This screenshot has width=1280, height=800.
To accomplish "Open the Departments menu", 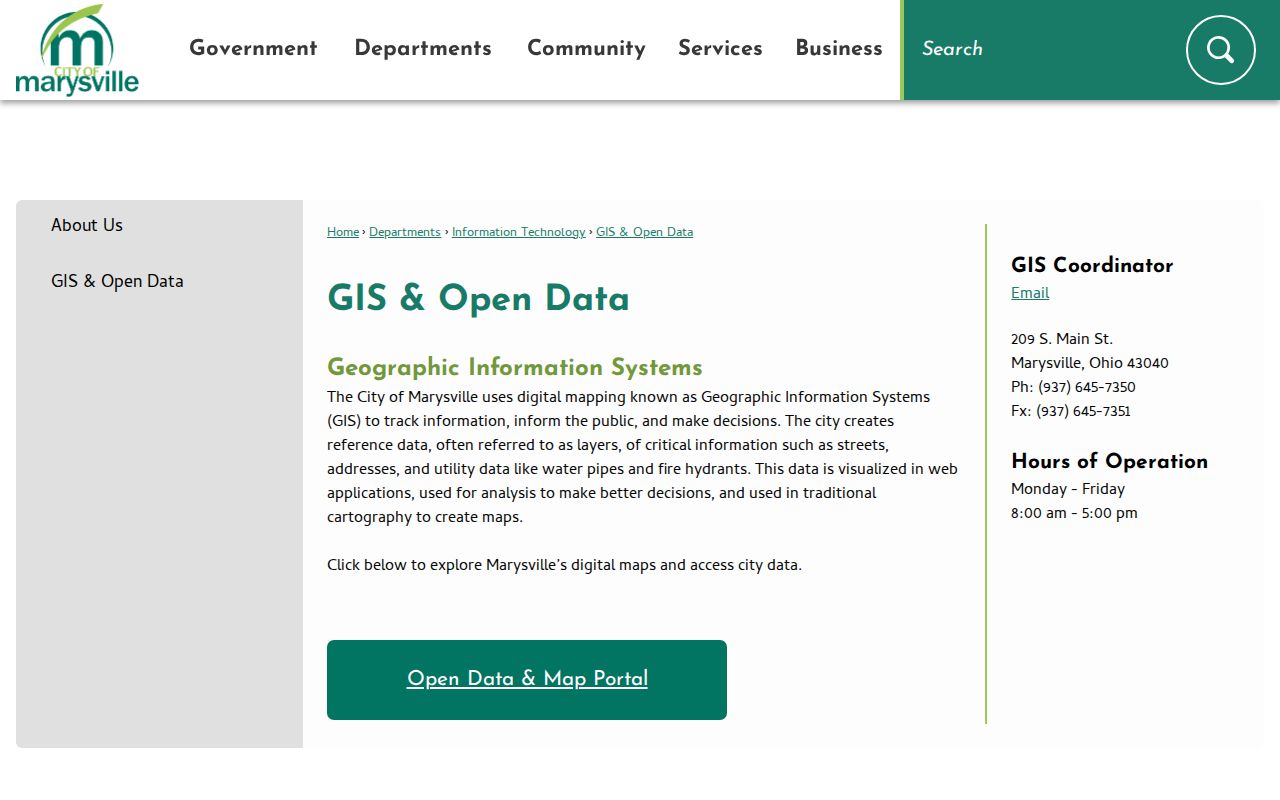I will pos(423,49).
